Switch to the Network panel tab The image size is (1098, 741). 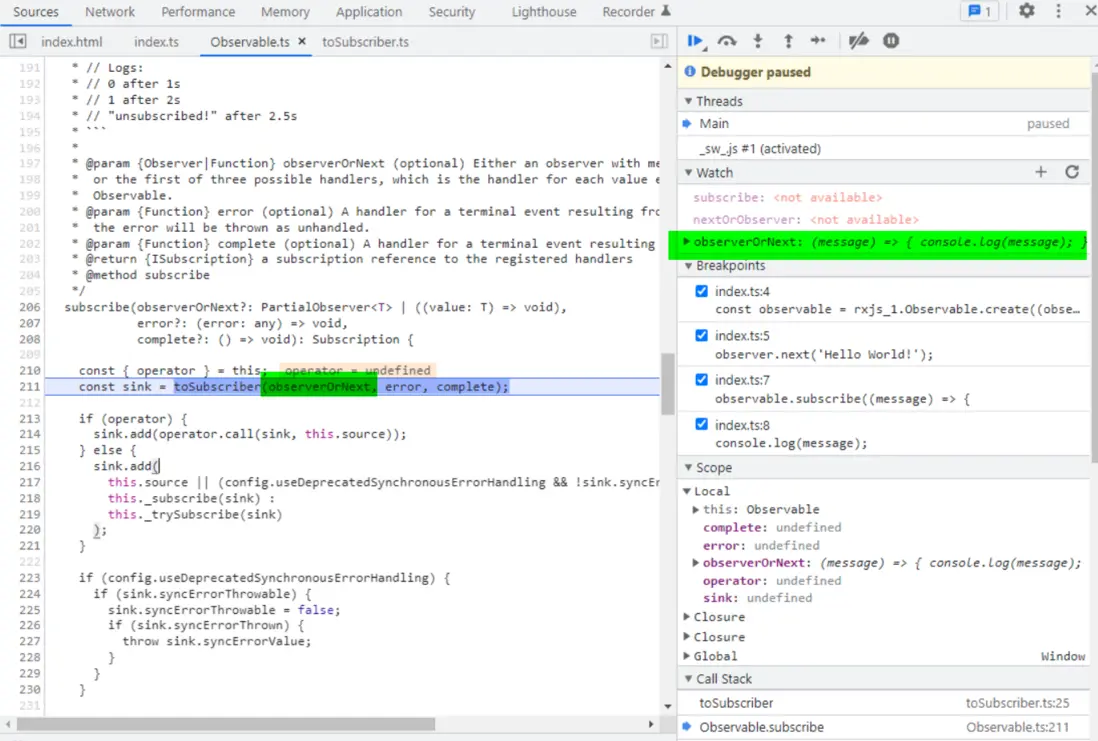[x=110, y=12]
